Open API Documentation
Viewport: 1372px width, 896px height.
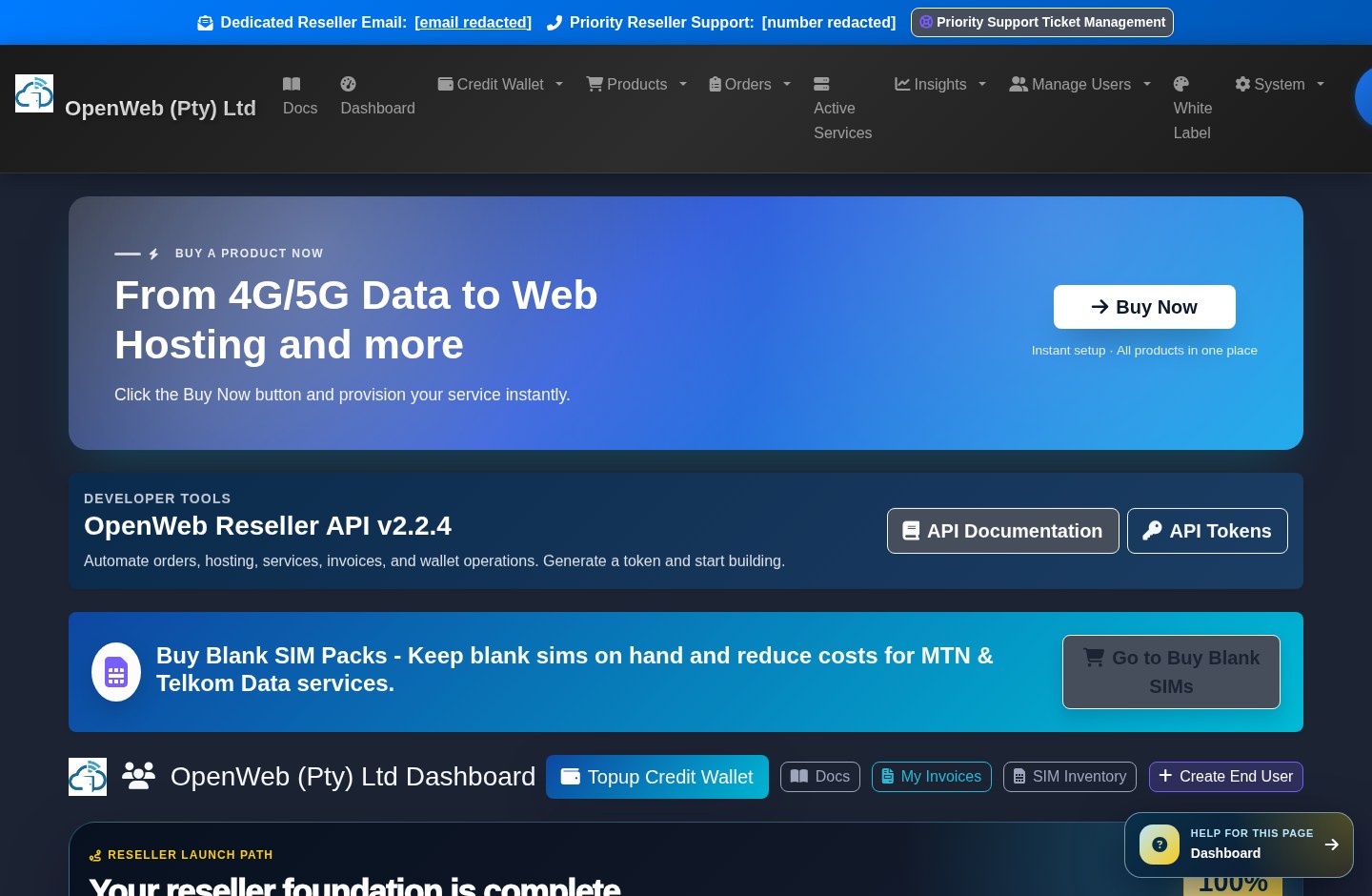click(x=1002, y=531)
